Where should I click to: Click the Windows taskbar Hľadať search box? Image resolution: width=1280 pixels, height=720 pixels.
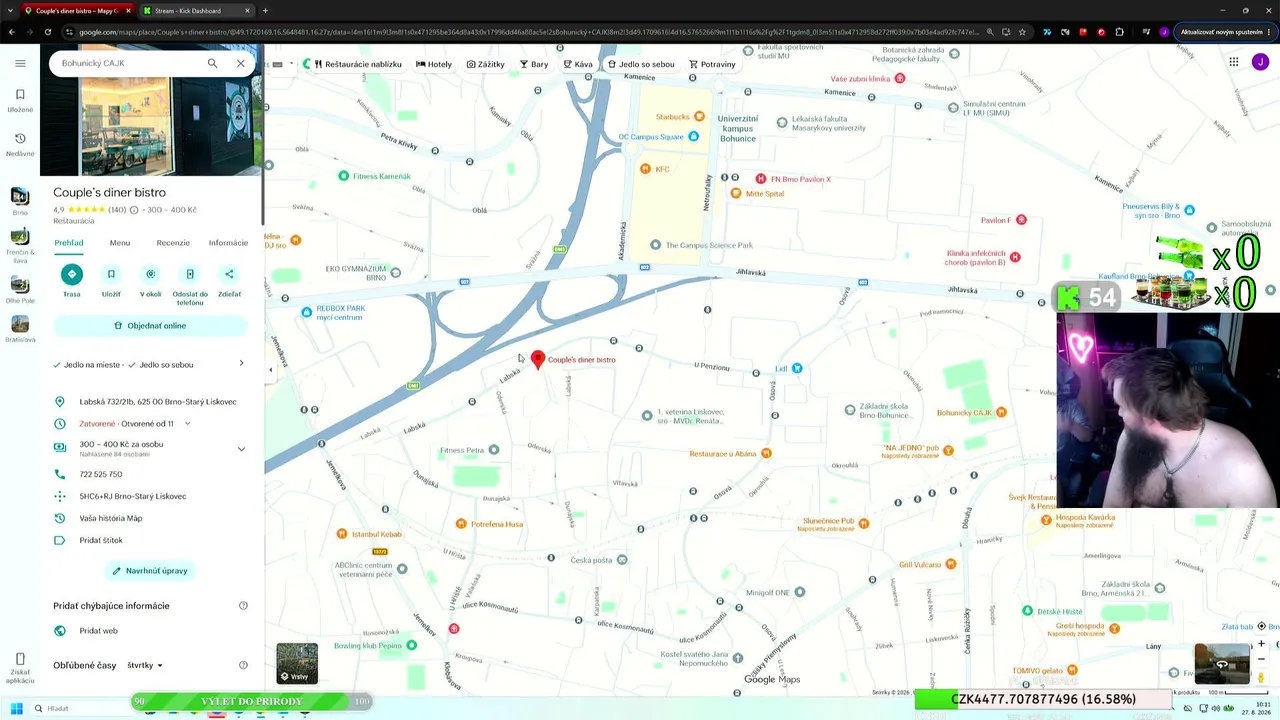pyautogui.click(x=80, y=708)
